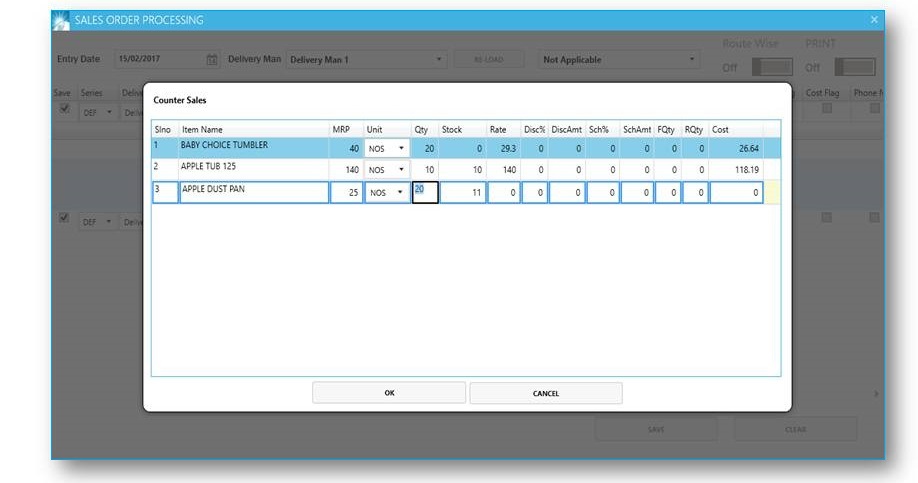Click the Slno column header
Image resolution: width=918 pixels, height=483 pixels.
click(163, 129)
